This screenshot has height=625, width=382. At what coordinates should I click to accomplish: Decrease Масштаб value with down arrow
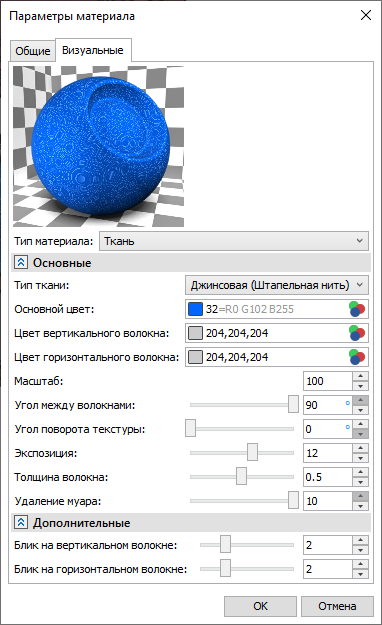coord(360,386)
